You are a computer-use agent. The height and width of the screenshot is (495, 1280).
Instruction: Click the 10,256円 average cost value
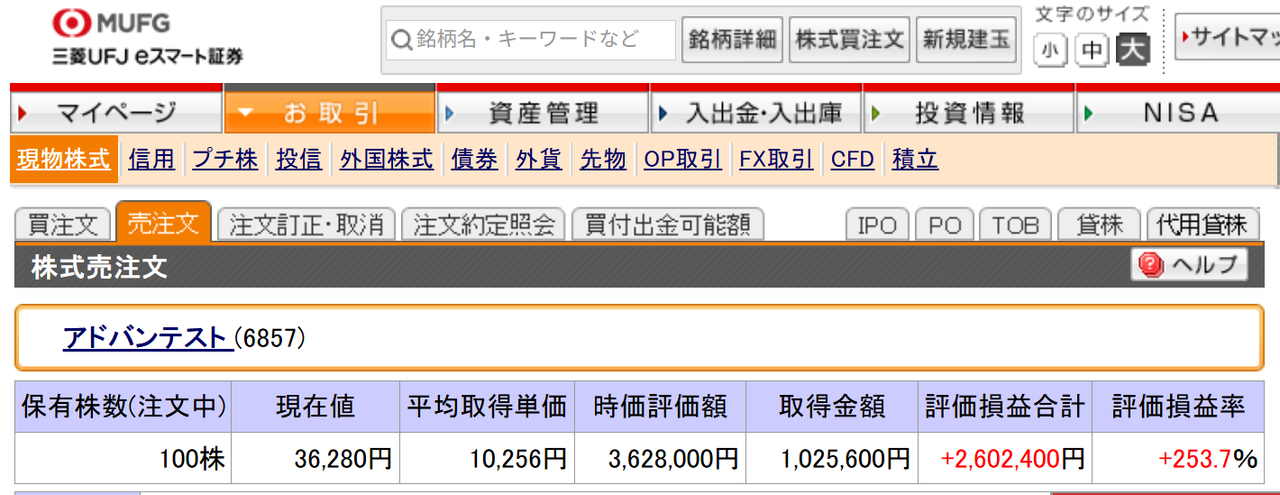pos(517,459)
